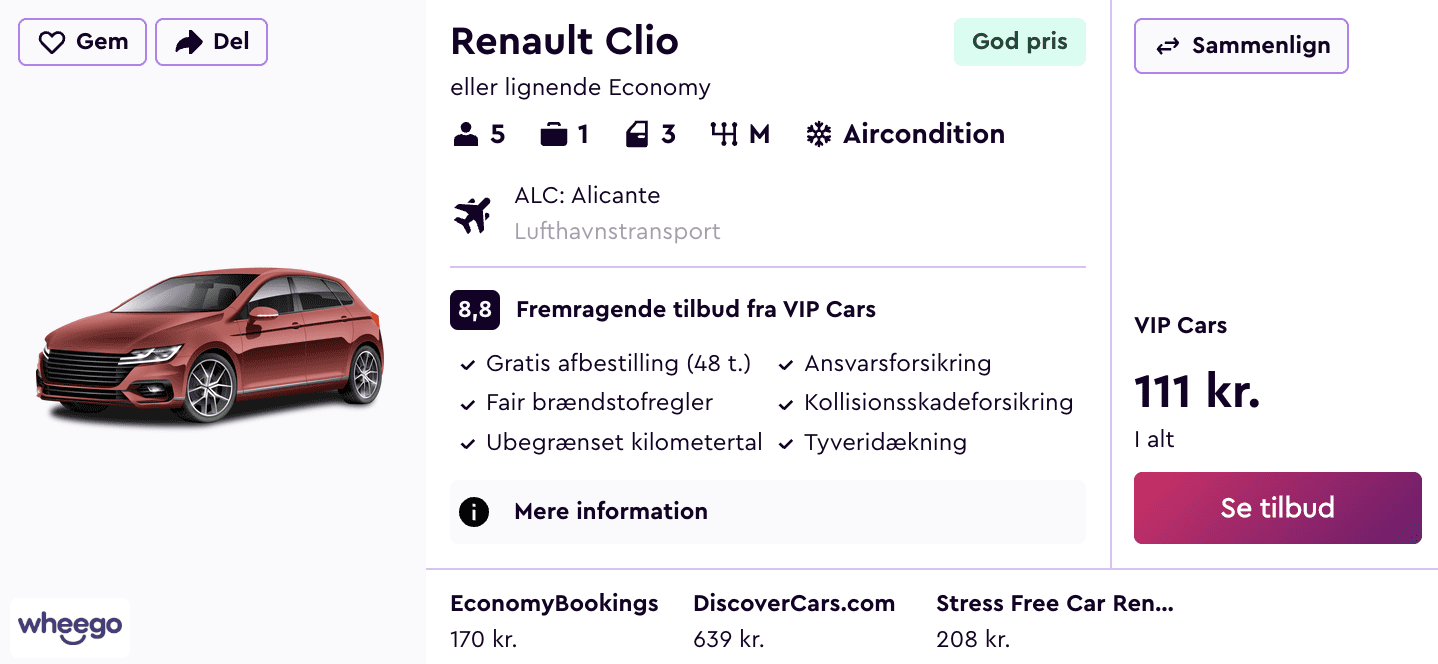Click the red Renault Clio image
The image size is (1438, 664).
coord(210,345)
